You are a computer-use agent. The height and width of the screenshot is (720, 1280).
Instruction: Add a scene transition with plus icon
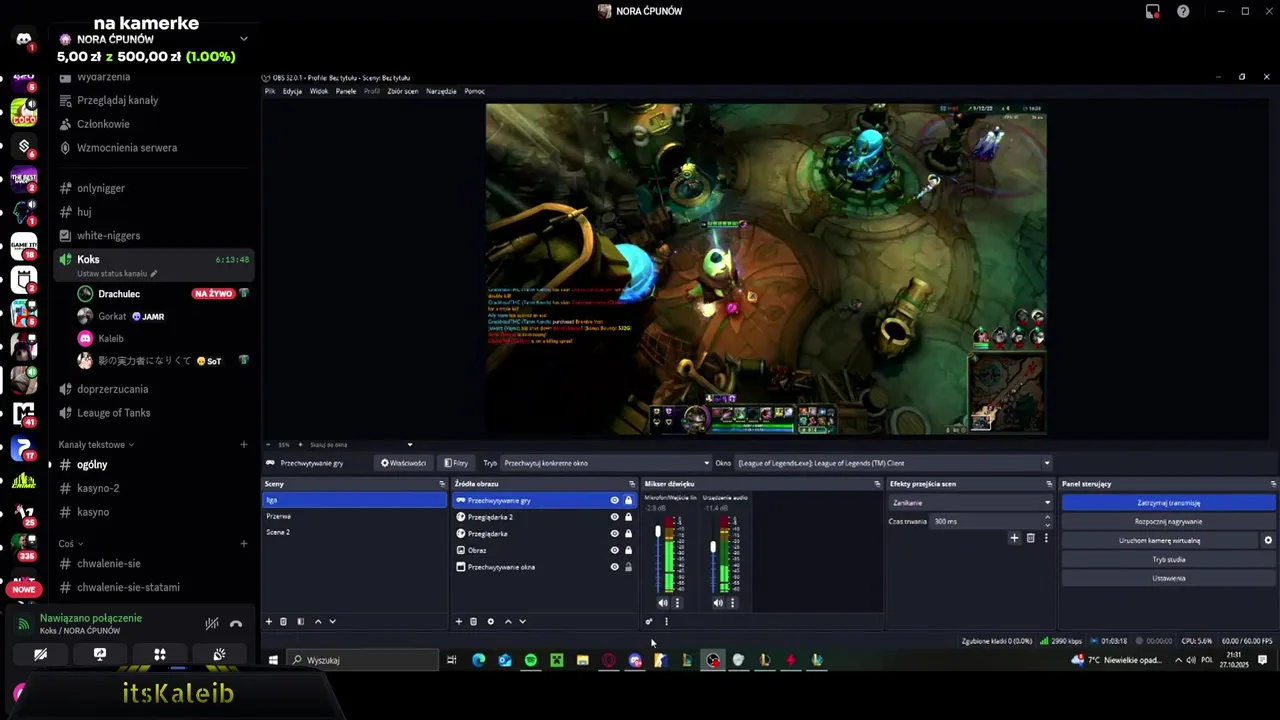click(x=1014, y=538)
